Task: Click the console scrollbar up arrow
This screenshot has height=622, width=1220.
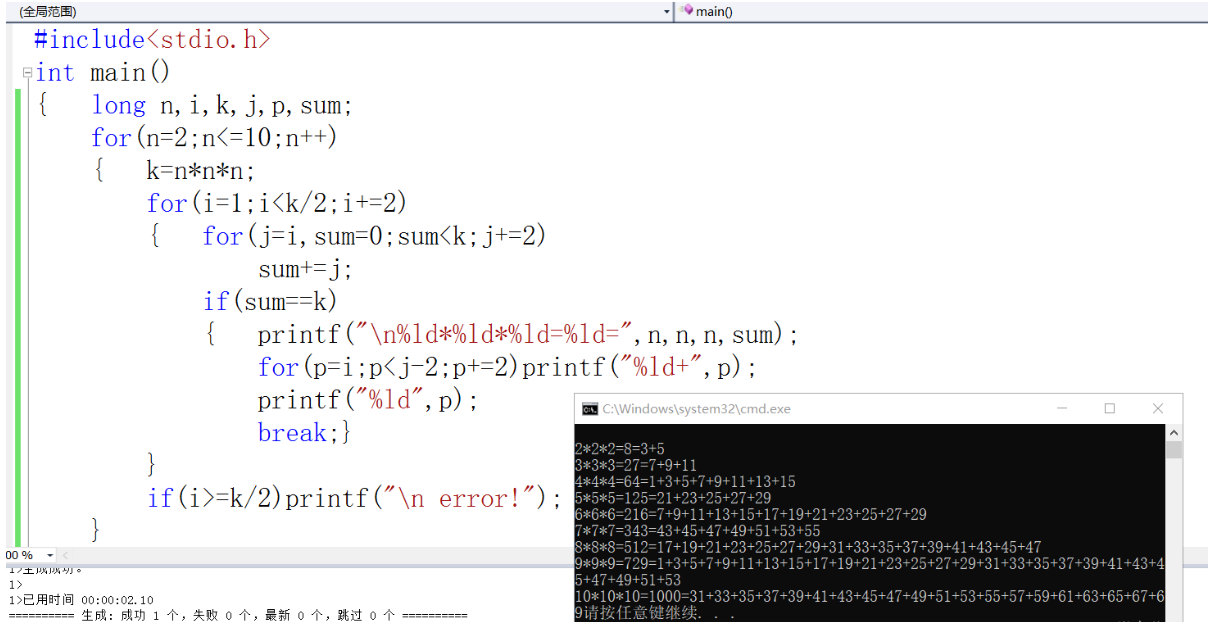Action: (x=1174, y=432)
